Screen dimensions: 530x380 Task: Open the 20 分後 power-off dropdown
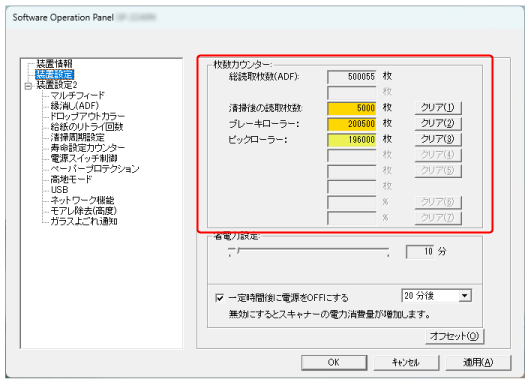465,296
